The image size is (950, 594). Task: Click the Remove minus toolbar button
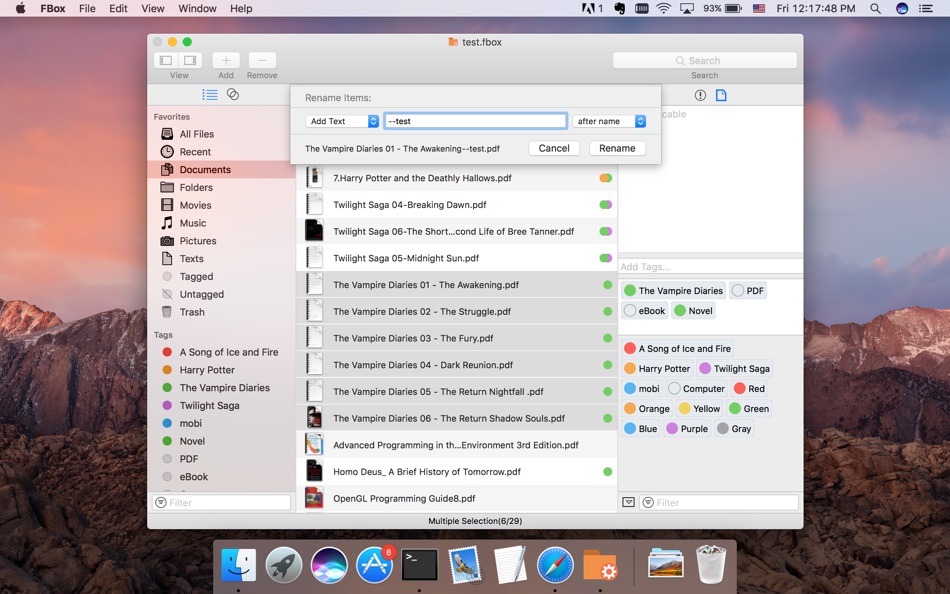[262, 60]
